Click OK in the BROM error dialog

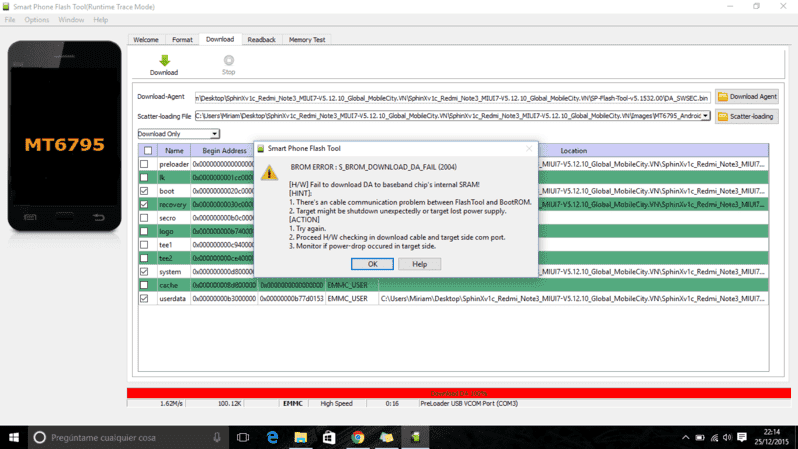372,264
